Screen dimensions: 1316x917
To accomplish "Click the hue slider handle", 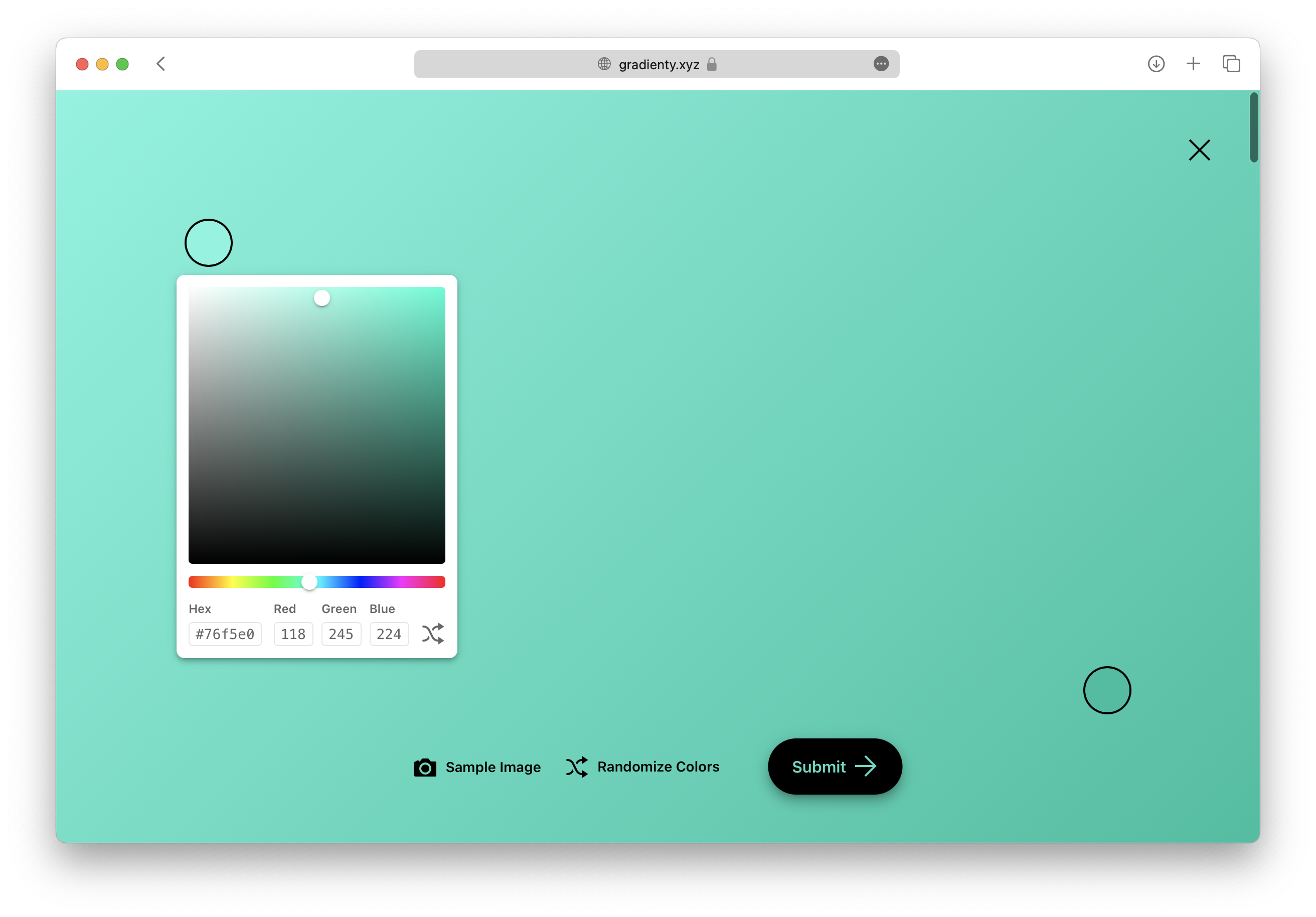I will [309, 582].
